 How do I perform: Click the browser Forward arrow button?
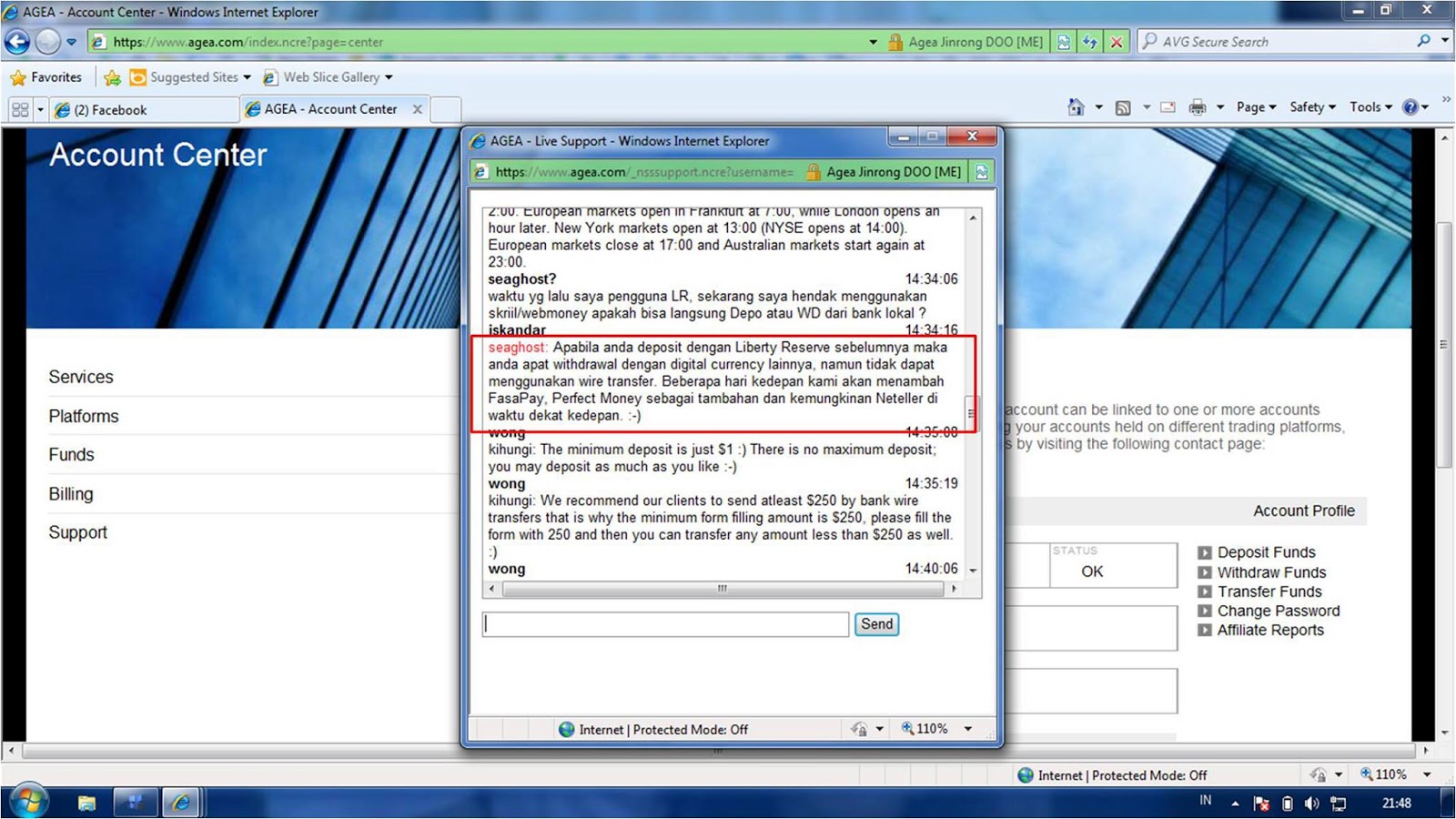click(x=47, y=41)
